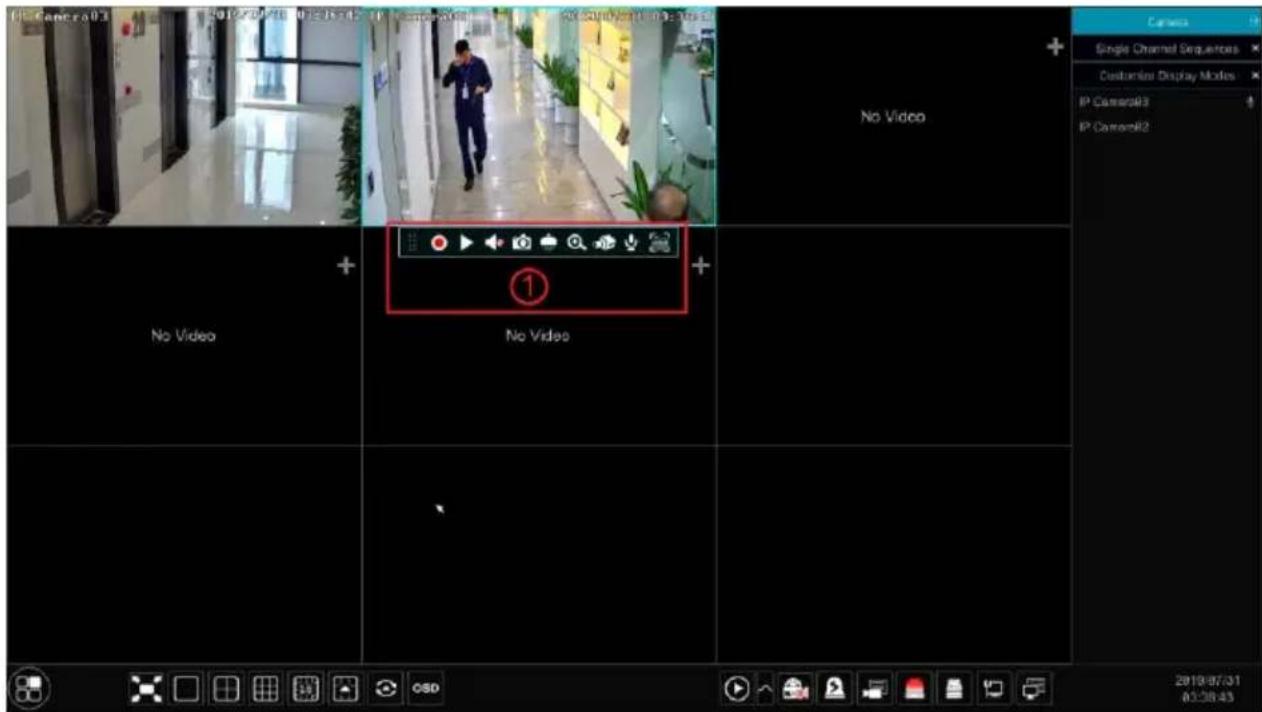Viewport: 1262px width, 712px height.
Task: Select nine-screen grid layout icon
Action: click(265, 687)
